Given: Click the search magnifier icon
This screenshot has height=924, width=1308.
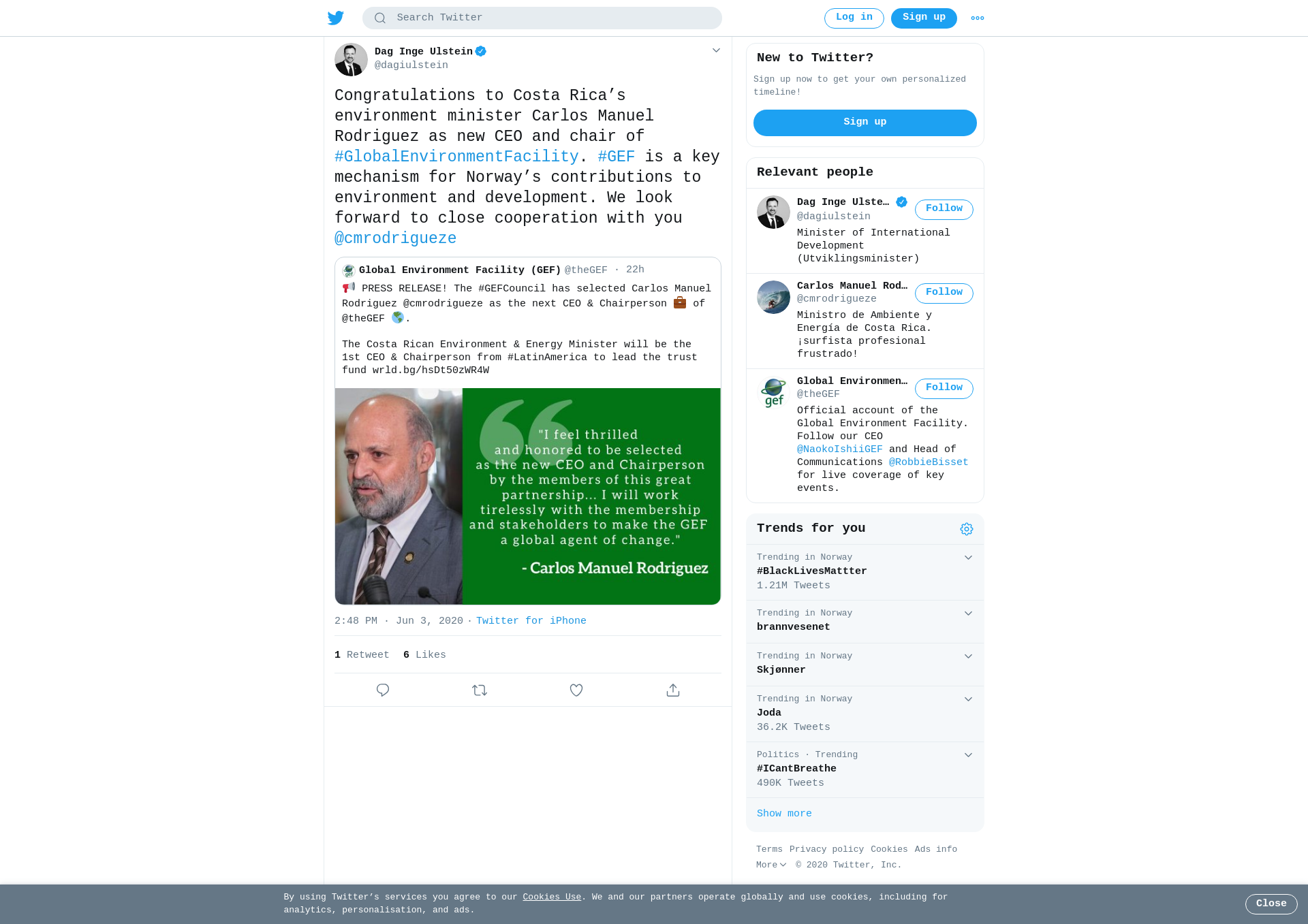Looking at the screenshot, I should click(380, 18).
